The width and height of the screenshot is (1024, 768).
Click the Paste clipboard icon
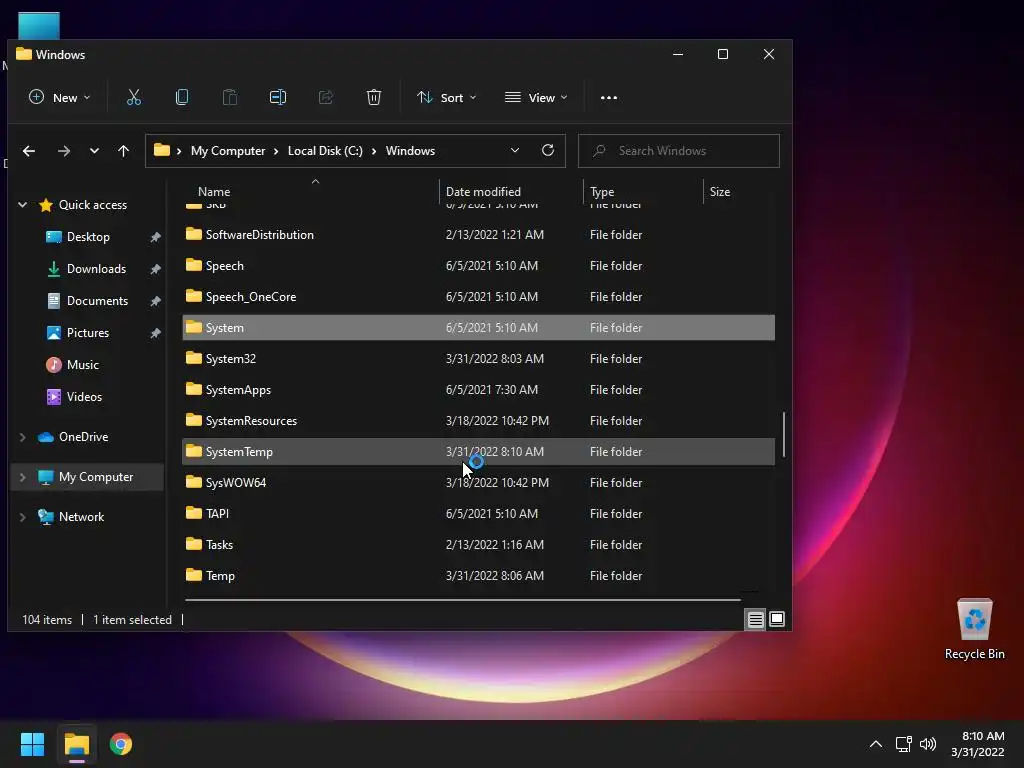[230, 97]
